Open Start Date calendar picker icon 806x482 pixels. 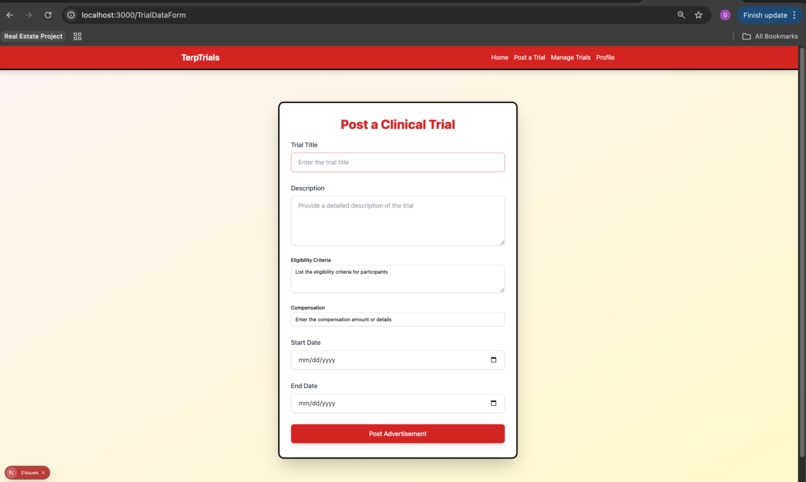[493, 360]
